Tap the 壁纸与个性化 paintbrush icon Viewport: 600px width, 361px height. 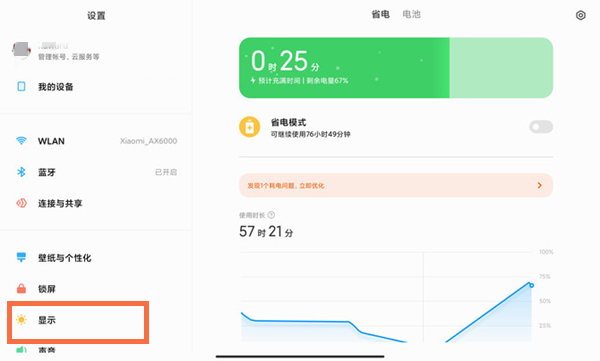pyautogui.click(x=21, y=257)
